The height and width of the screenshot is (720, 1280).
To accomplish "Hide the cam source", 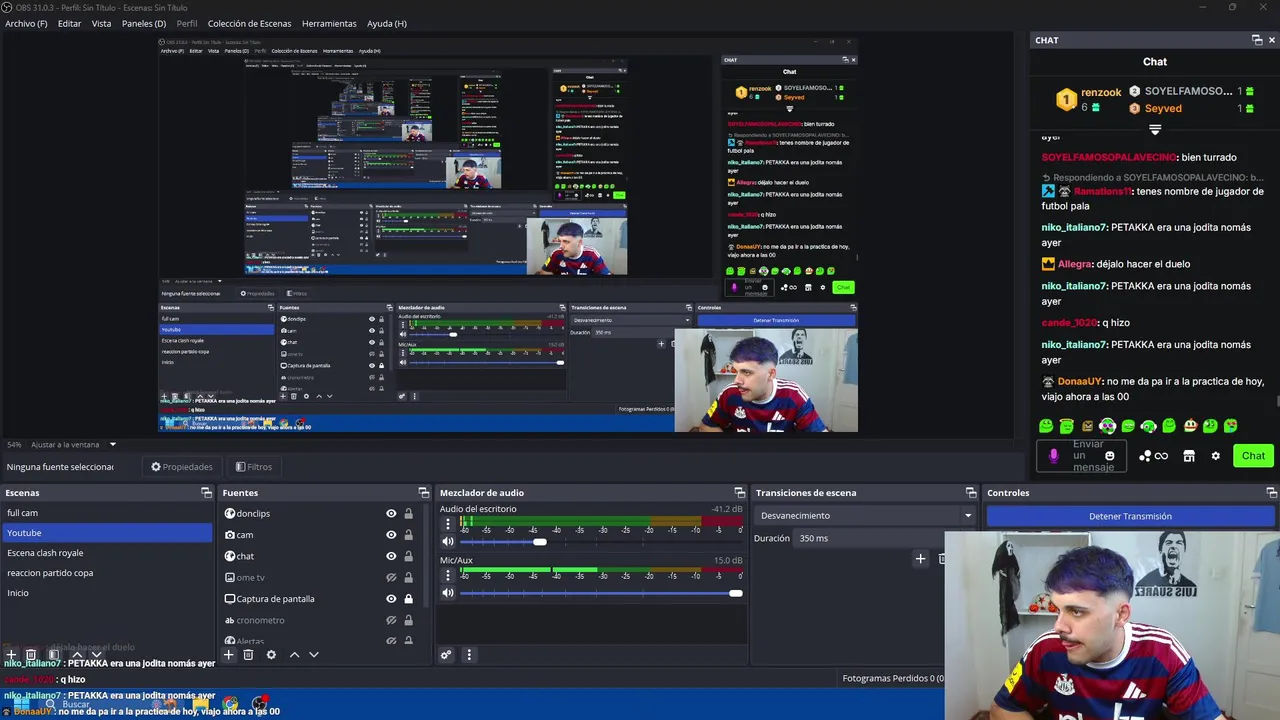I will point(391,535).
